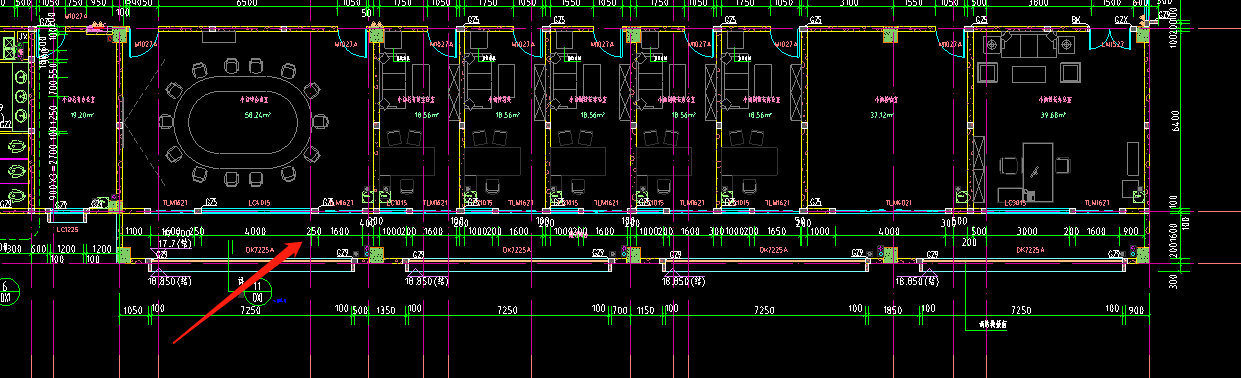The height and width of the screenshot is (378, 1241).
Task: Select the 1350 dimension text
Action: tap(386, 311)
